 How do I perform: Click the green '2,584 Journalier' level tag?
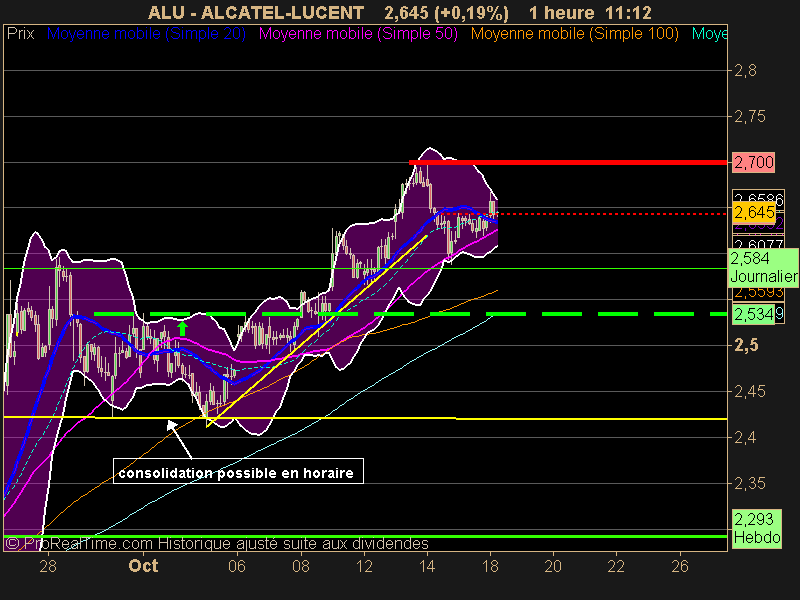(763, 267)
